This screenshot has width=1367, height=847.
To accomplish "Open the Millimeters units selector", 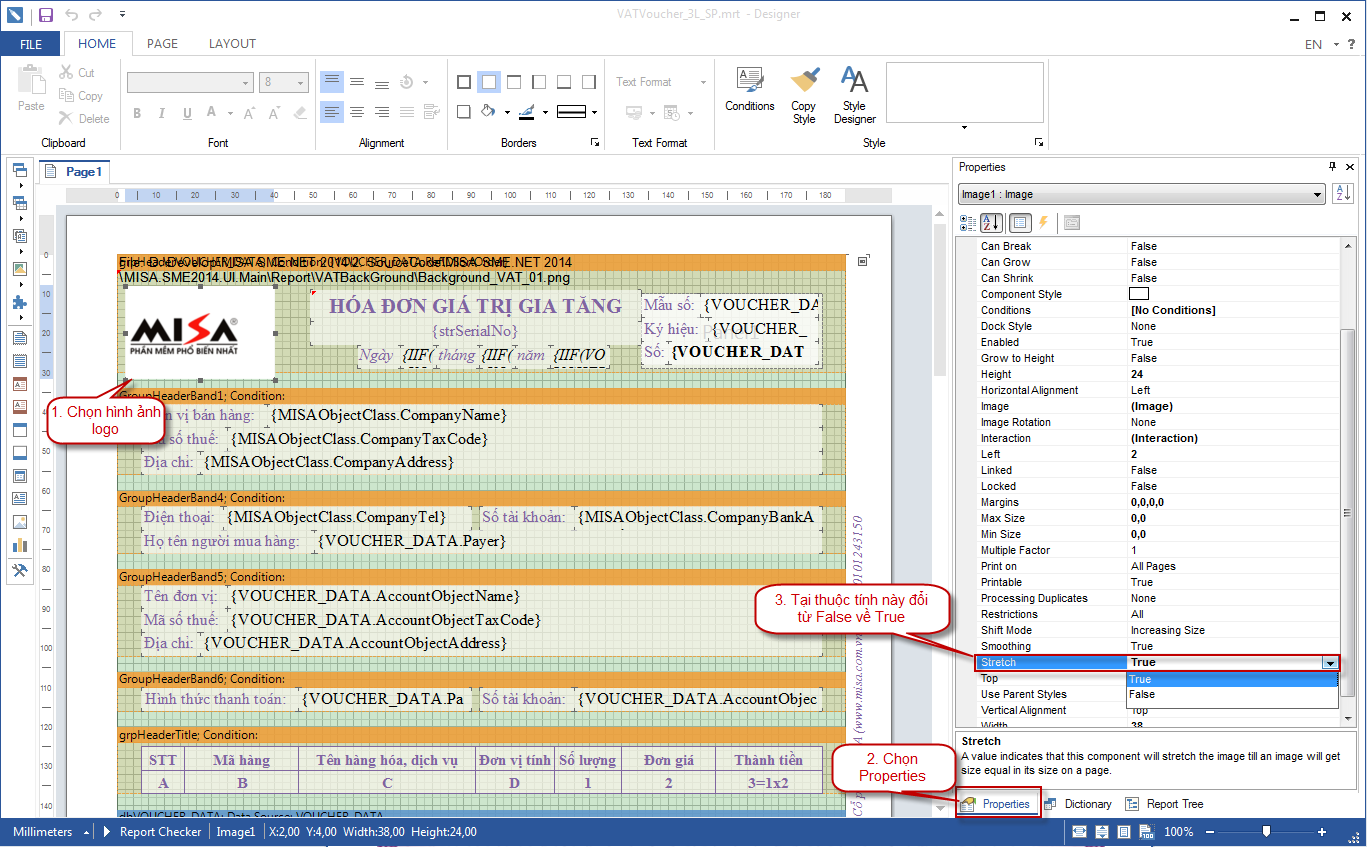I will tap(50, 831).
